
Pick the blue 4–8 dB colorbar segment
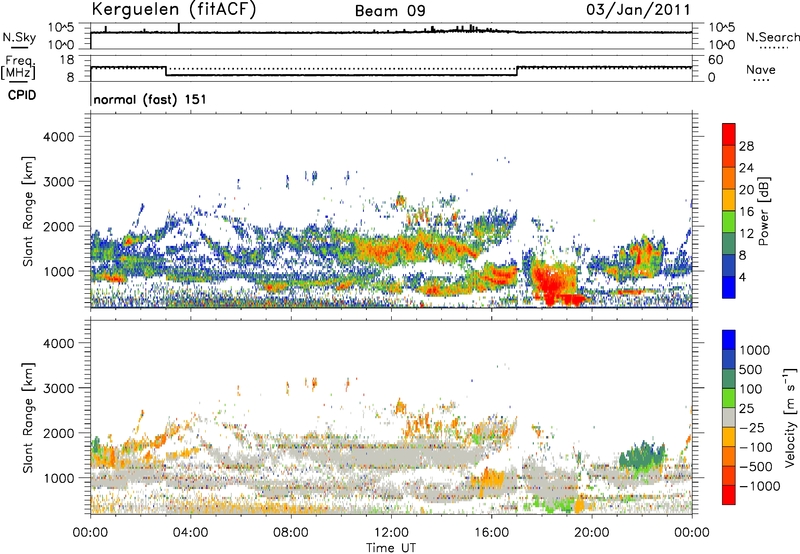[x=729, y=266]
